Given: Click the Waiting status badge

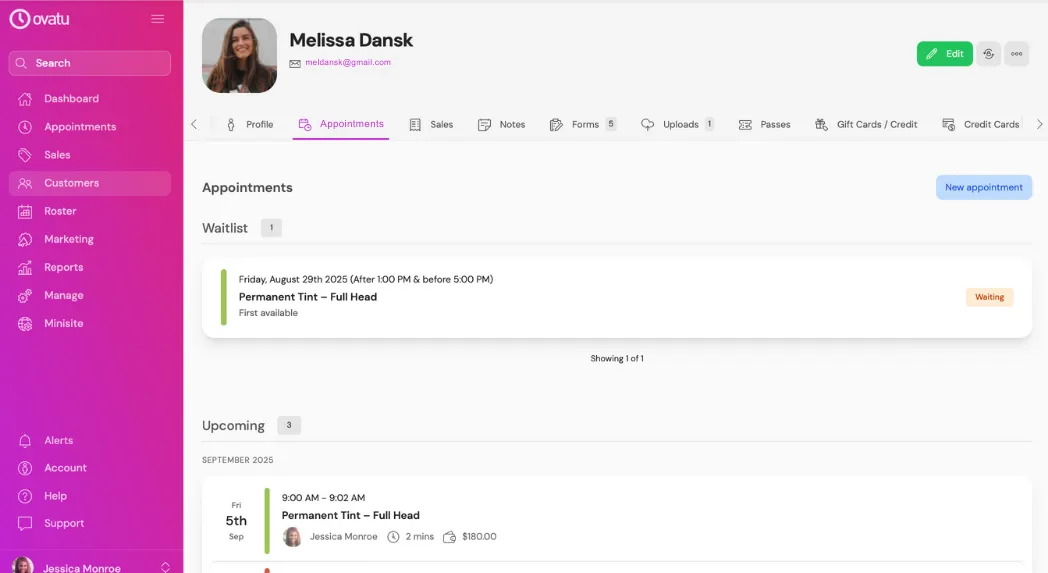Looking at the screenshot, I should point(989,297).
